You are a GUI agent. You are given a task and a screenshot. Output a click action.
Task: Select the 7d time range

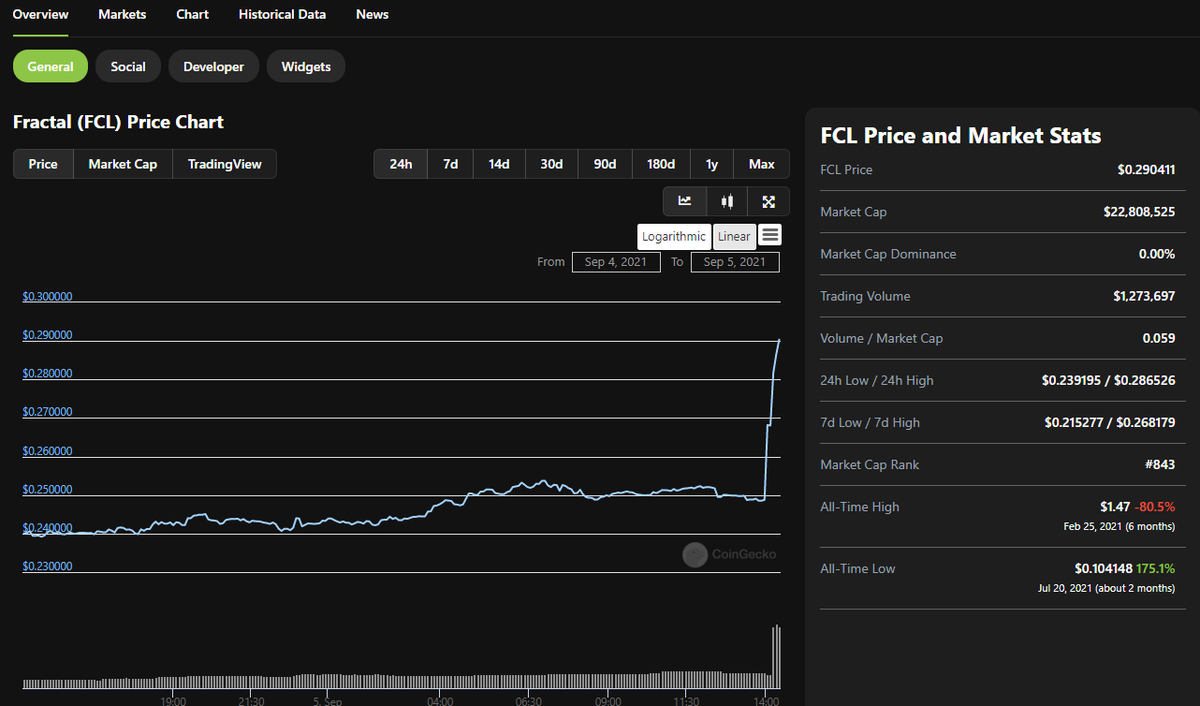449,163
